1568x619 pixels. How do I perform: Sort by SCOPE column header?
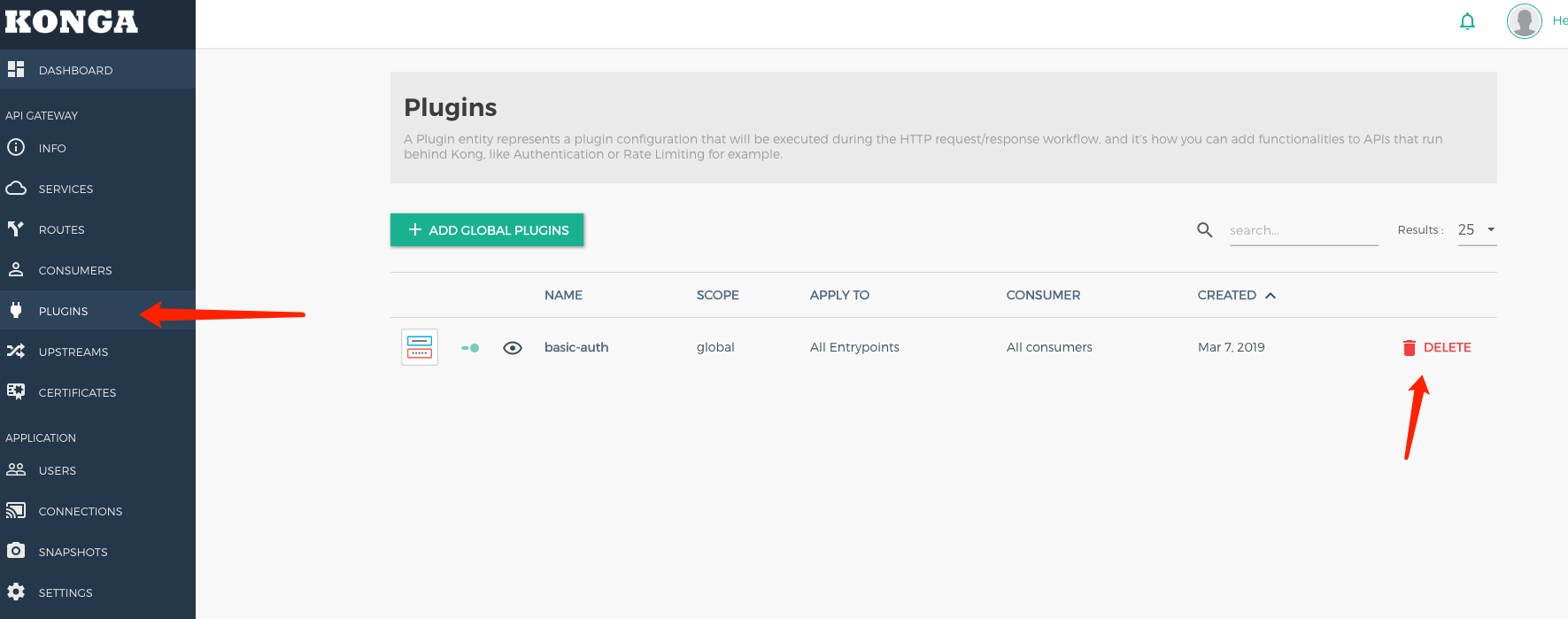pos(717,295)
